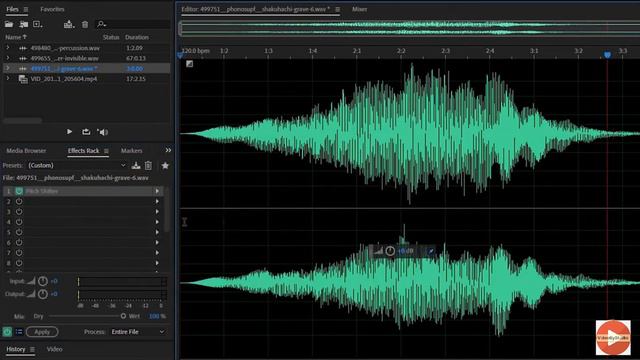The image size is (640, 360).
Task: Open the Presets (Custom) dropdown
Action: (x=77, y=165)
